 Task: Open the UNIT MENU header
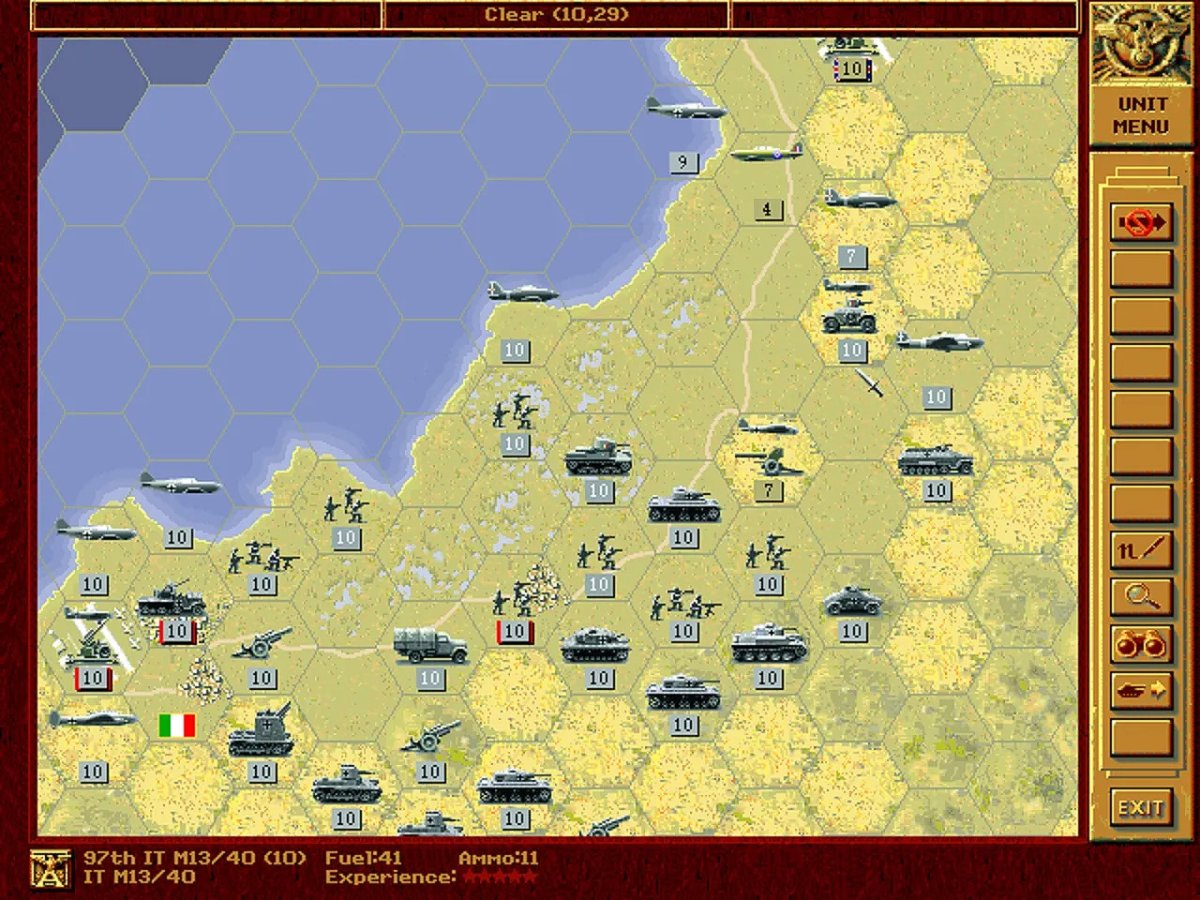1141,115
